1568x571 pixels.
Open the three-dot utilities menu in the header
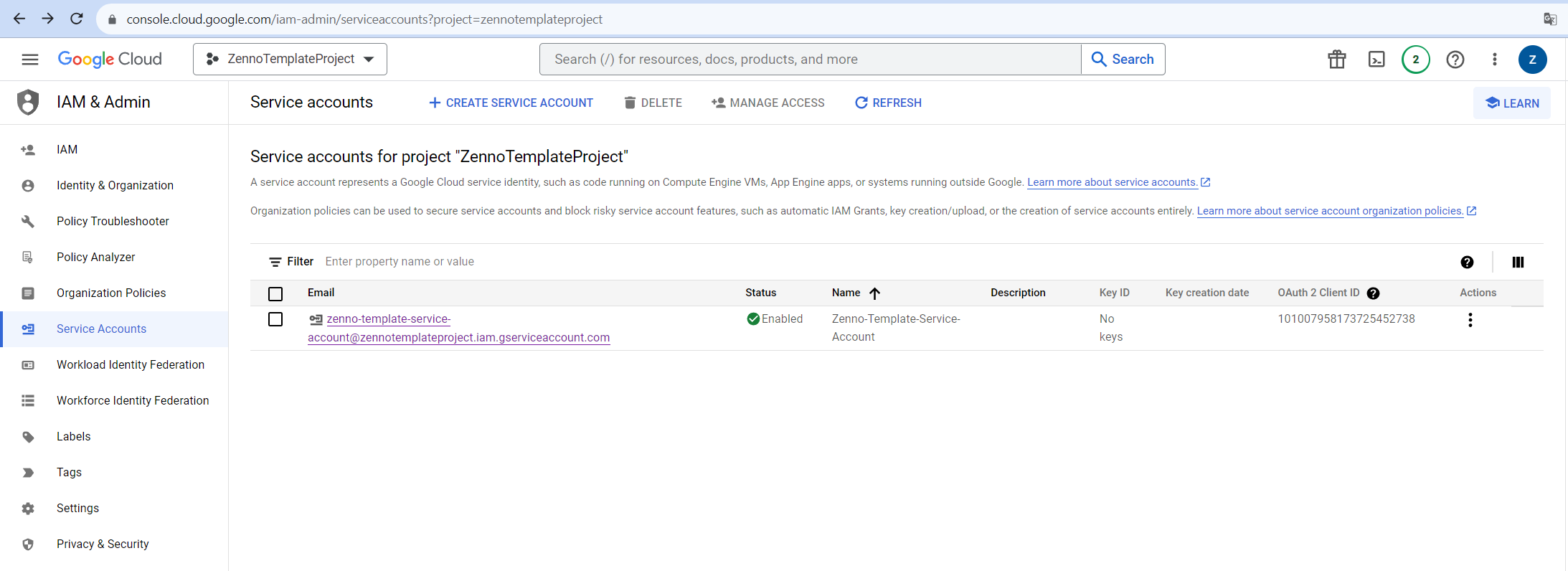pyautogui.click(x=1495, y=60)
